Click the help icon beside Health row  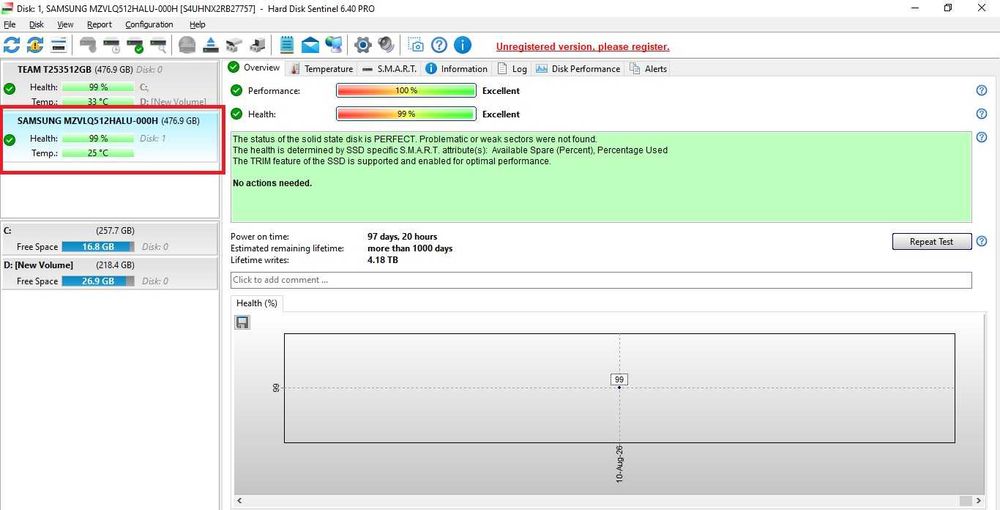click(982, 114)
